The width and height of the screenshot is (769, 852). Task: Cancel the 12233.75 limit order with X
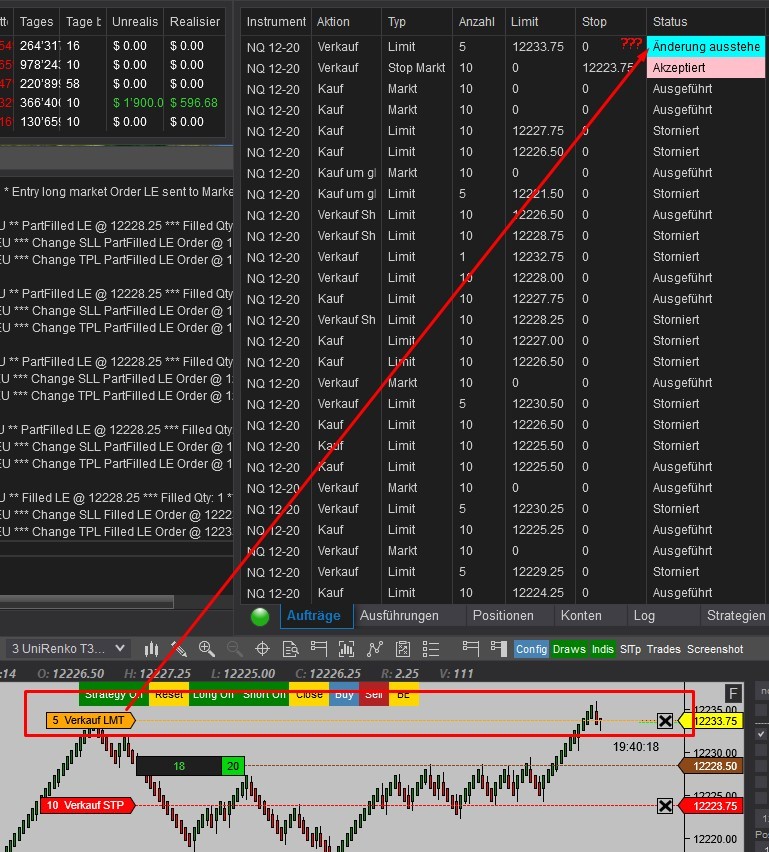[x=665, y=721]
